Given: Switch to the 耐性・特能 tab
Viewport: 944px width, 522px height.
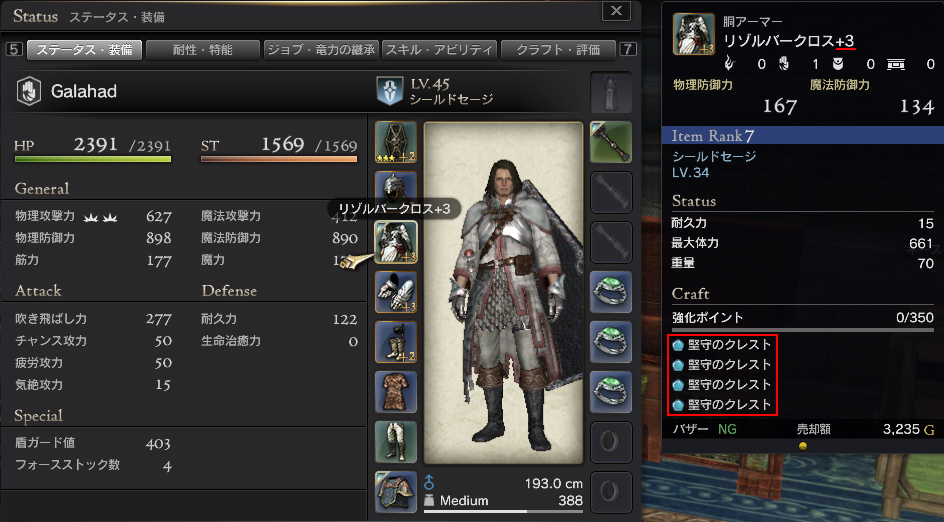Looking at the screenshot, I should (203, 50).
